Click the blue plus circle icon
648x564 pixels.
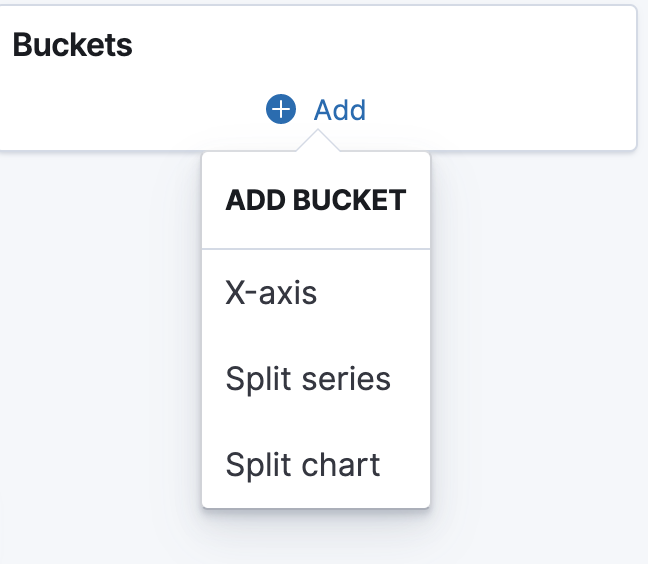pyautogui.click(x=281, y=109)
